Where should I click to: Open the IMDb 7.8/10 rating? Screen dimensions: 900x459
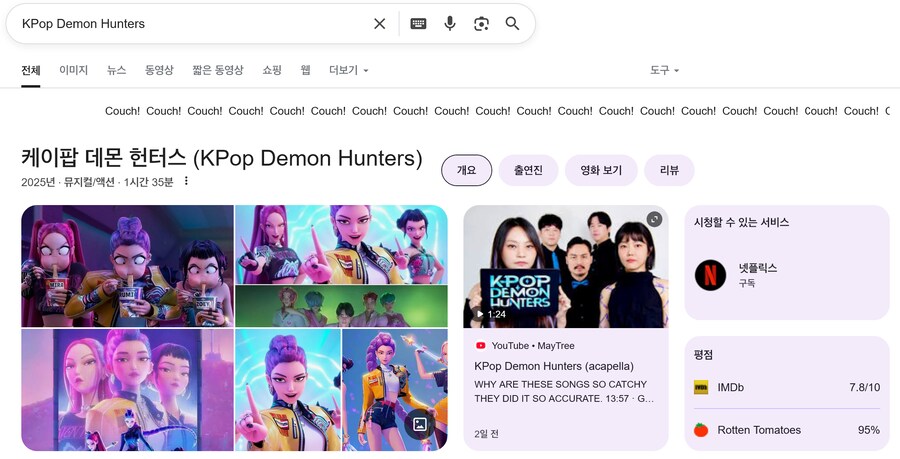[786, 387]
